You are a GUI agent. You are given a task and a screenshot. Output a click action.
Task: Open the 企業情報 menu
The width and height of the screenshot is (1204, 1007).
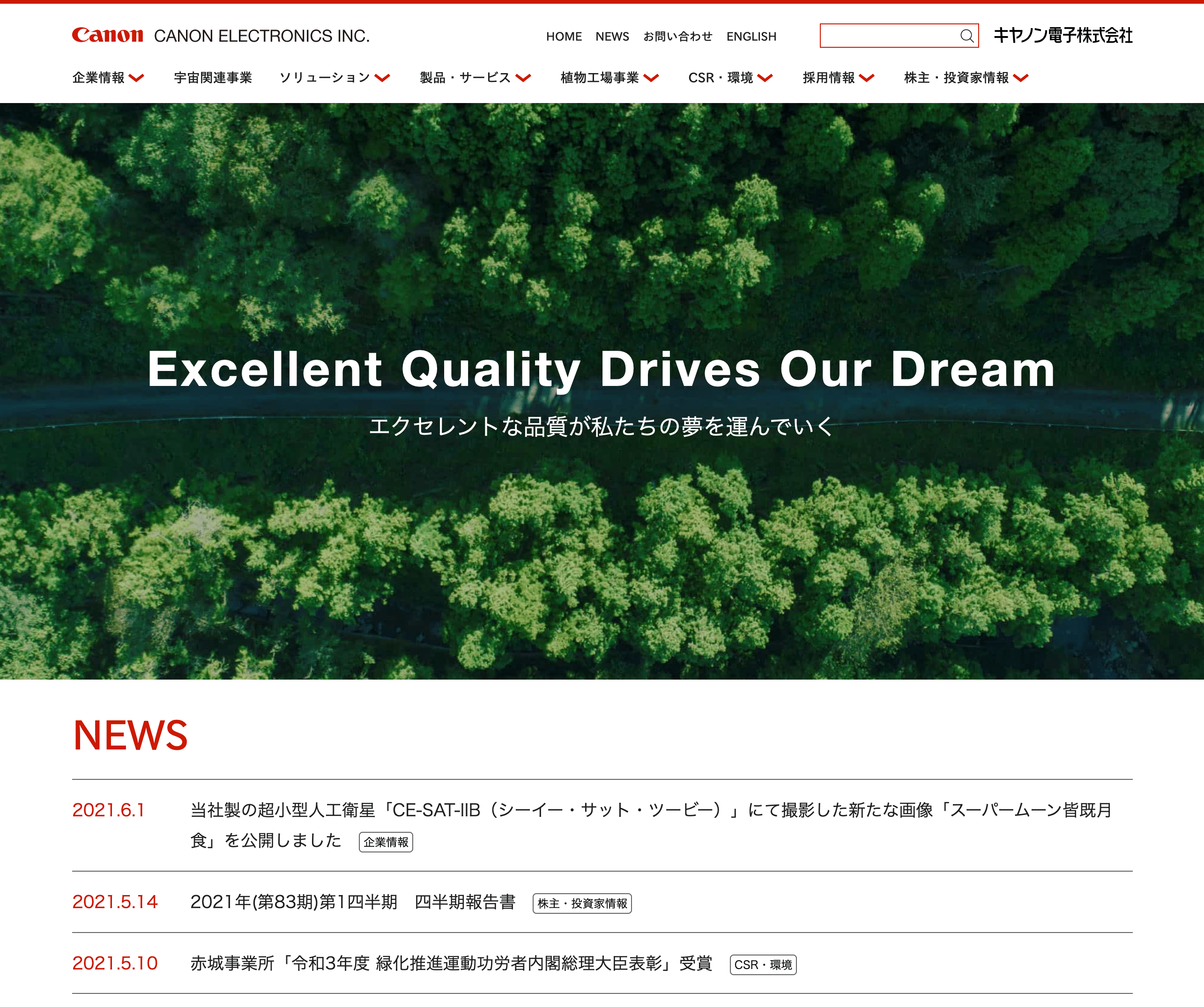tap(98, 78)
